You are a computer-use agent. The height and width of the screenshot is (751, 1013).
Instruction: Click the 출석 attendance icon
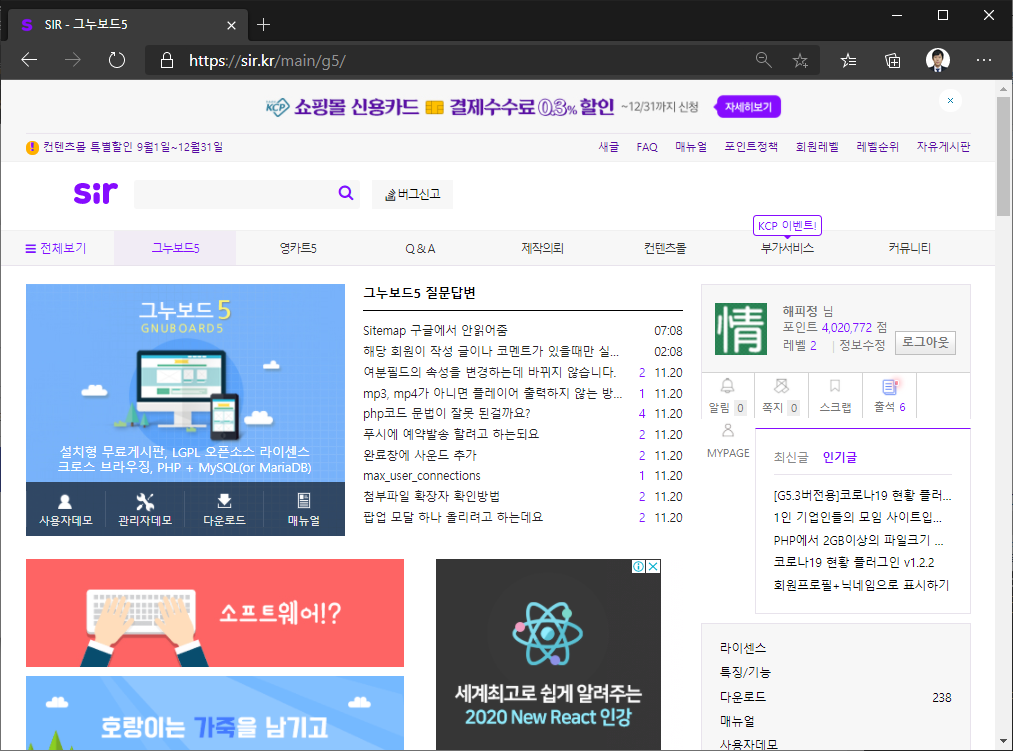pyautogui.click(x=889, y=386)
